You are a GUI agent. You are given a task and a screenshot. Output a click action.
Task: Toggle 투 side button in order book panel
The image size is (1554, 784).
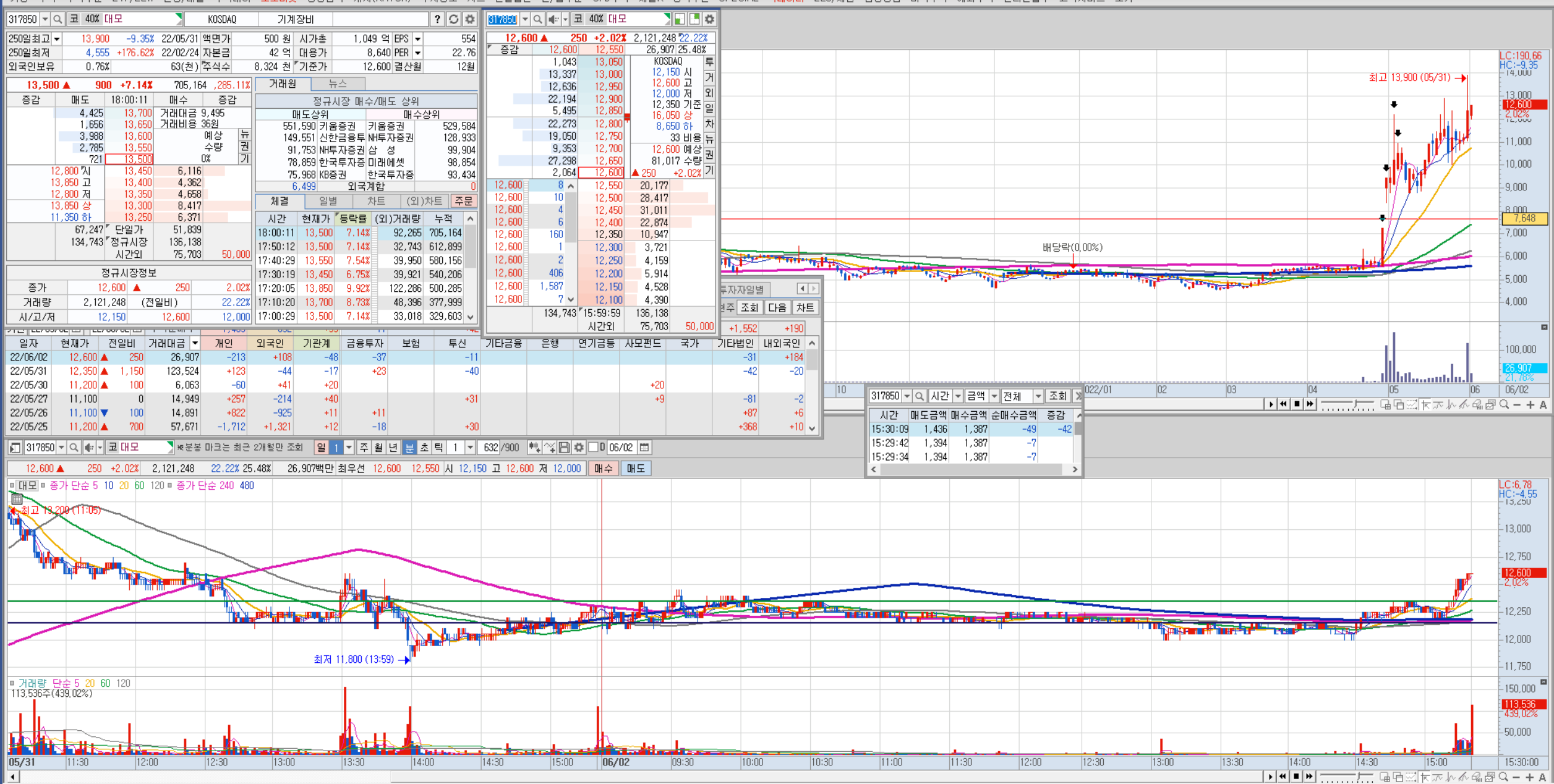[709, 62]
